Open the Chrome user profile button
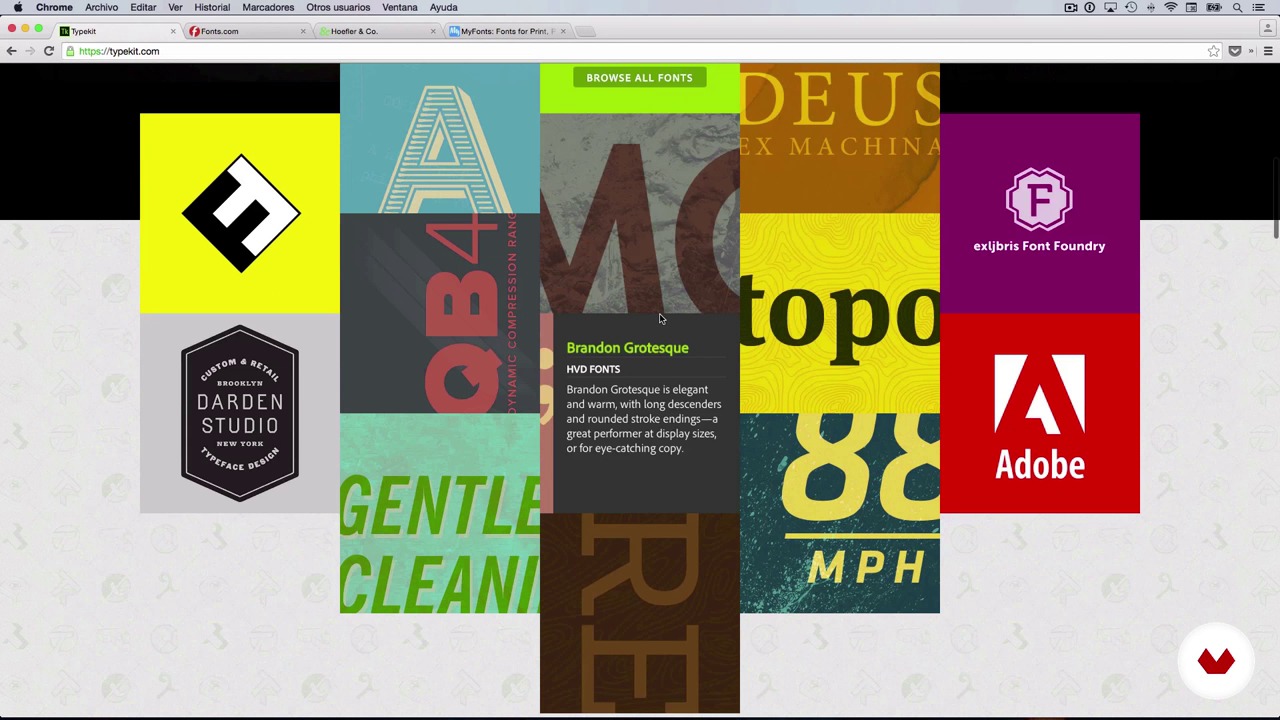The width and height of the screenshot is (1280, 720). 1269,30
